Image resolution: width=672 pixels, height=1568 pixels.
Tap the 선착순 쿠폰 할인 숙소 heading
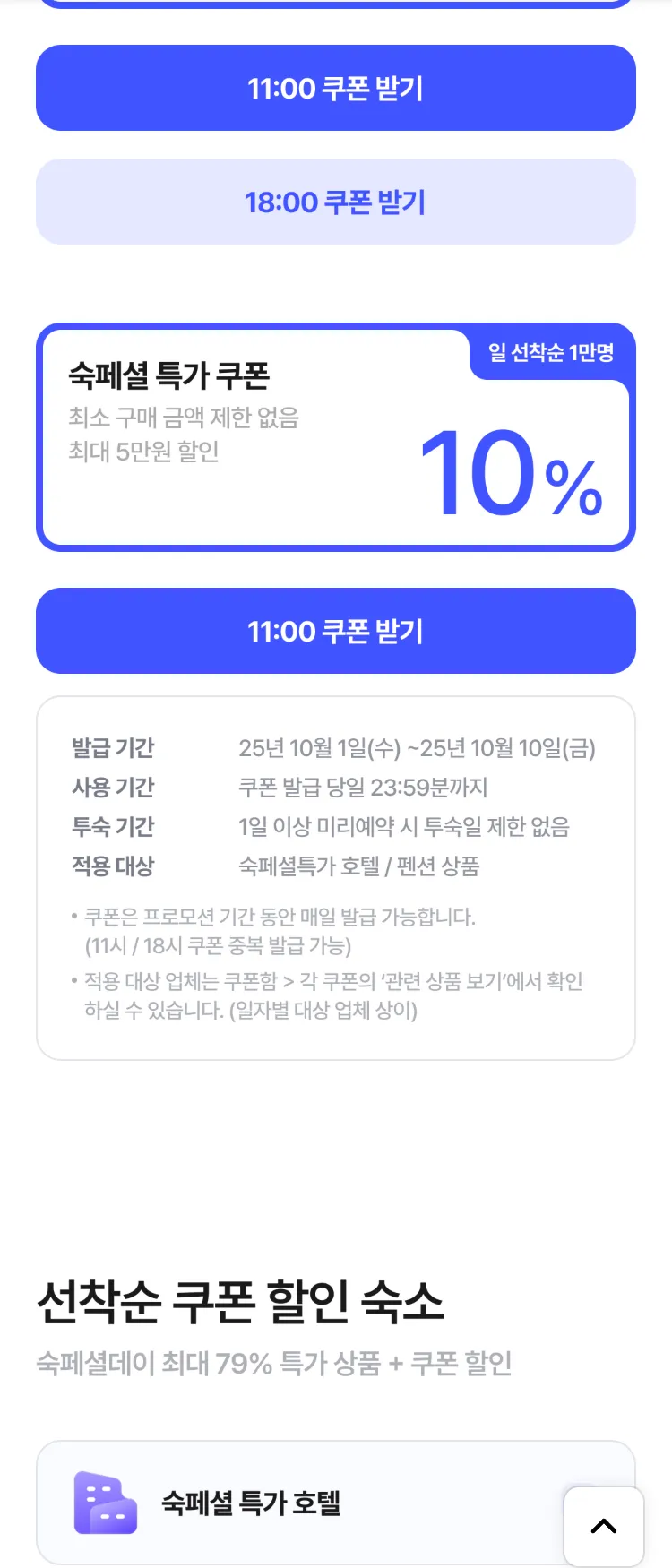point(240,1302)
